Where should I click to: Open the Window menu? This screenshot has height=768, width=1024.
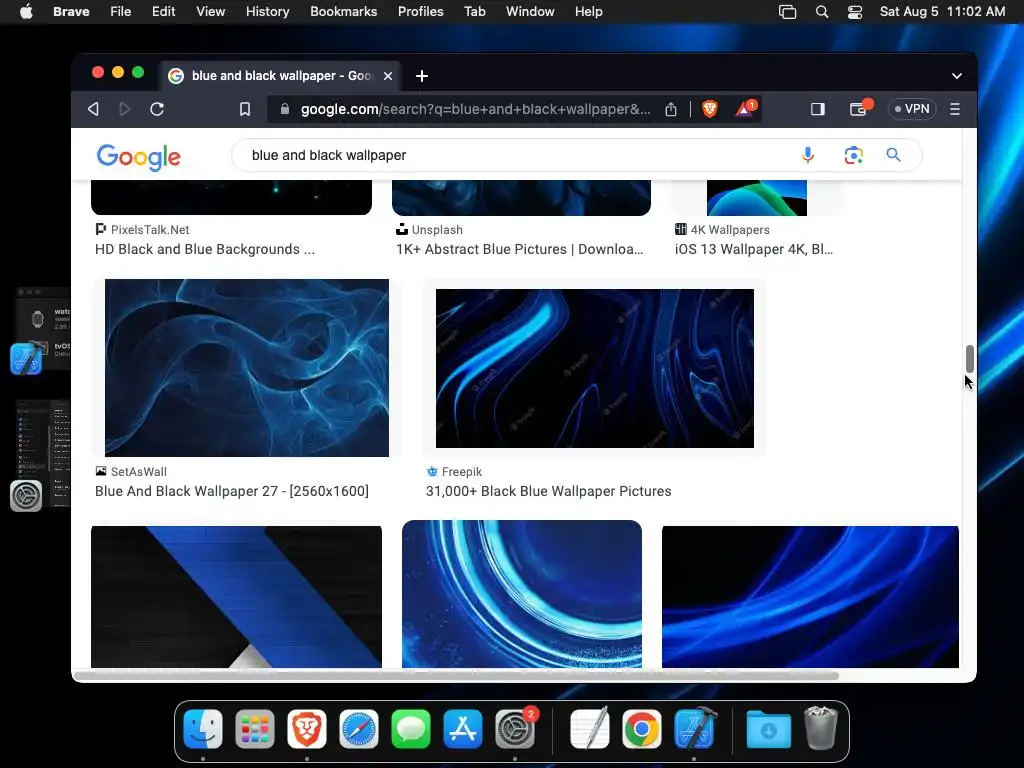[x=530, y=12]
